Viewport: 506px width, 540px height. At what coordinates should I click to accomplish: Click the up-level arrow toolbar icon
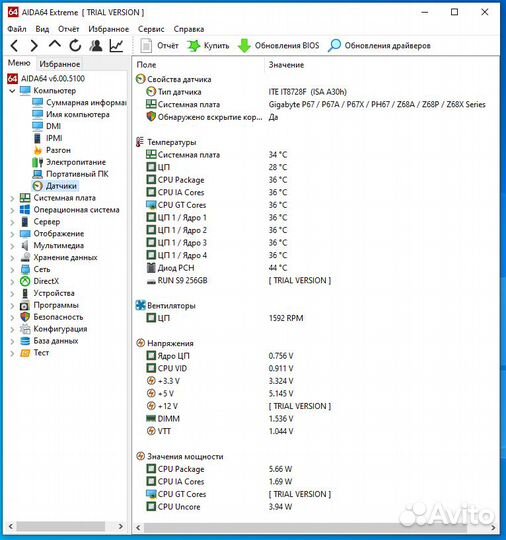coord(55,44)
